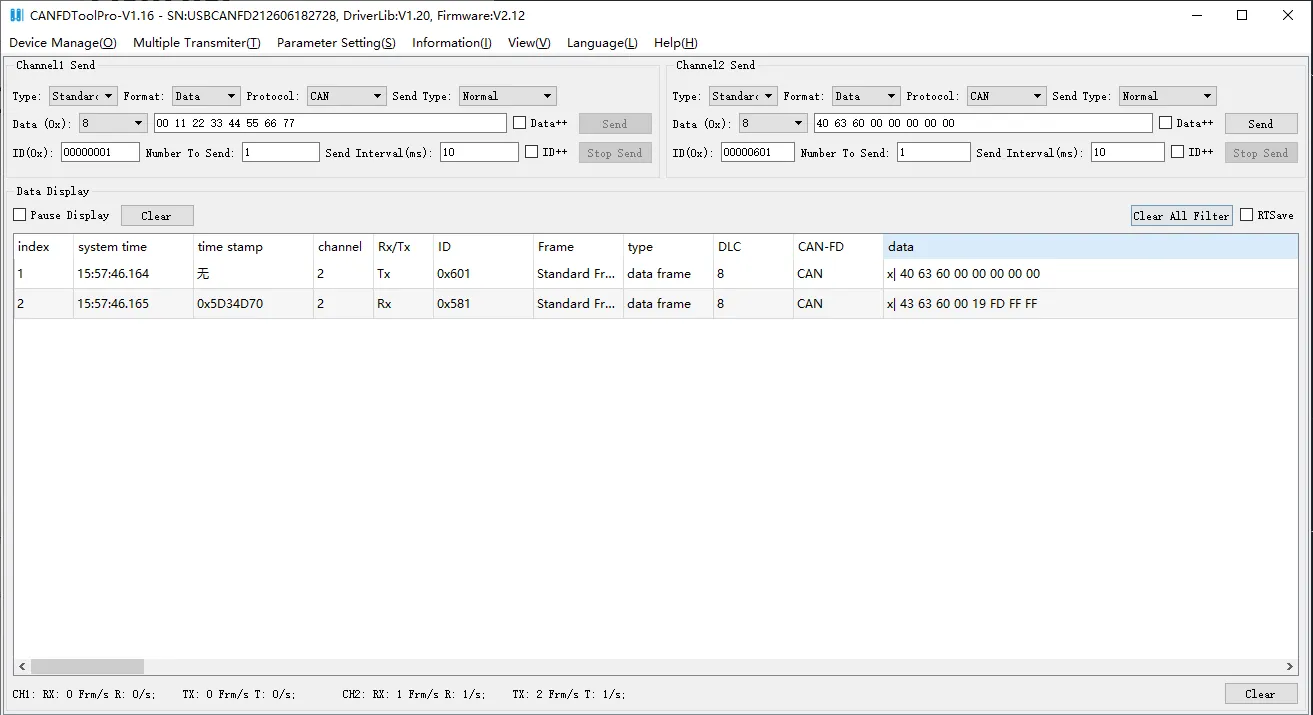Click the ID column header
Viewport: 1313px width, 715px height.
[x=484, y=246]
